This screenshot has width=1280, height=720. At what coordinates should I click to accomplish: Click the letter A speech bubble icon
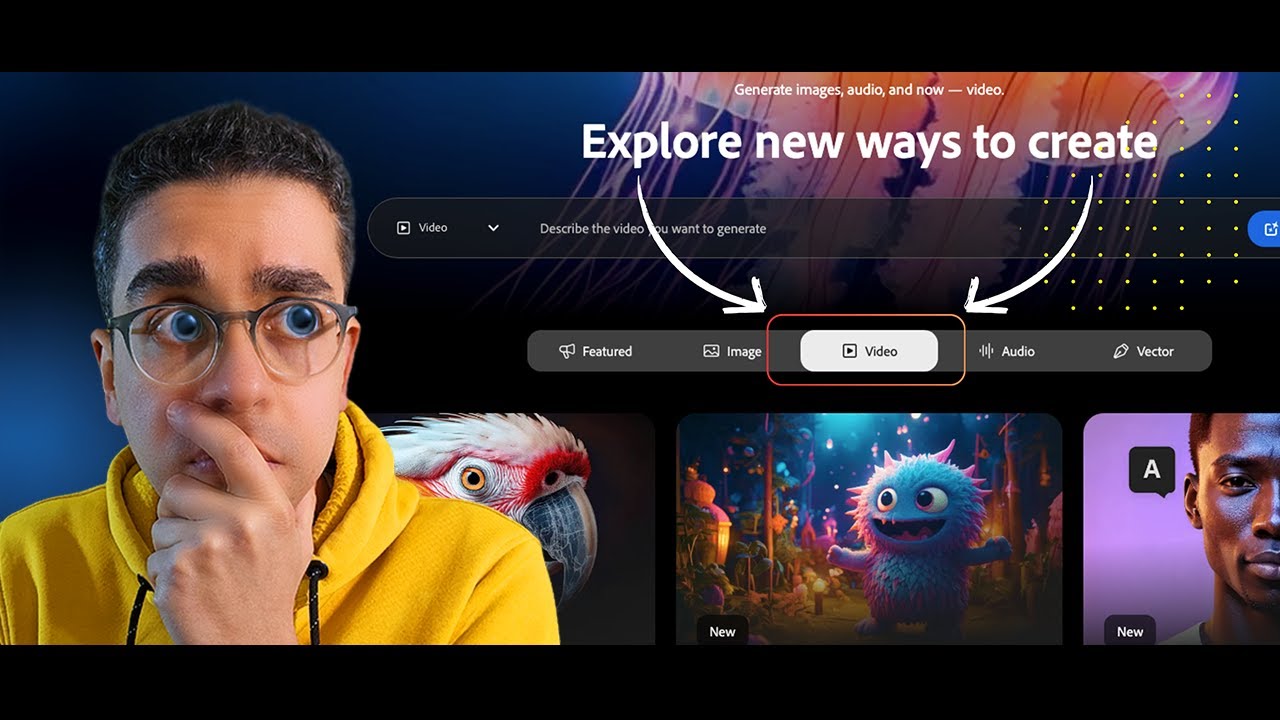point(1152,469)
